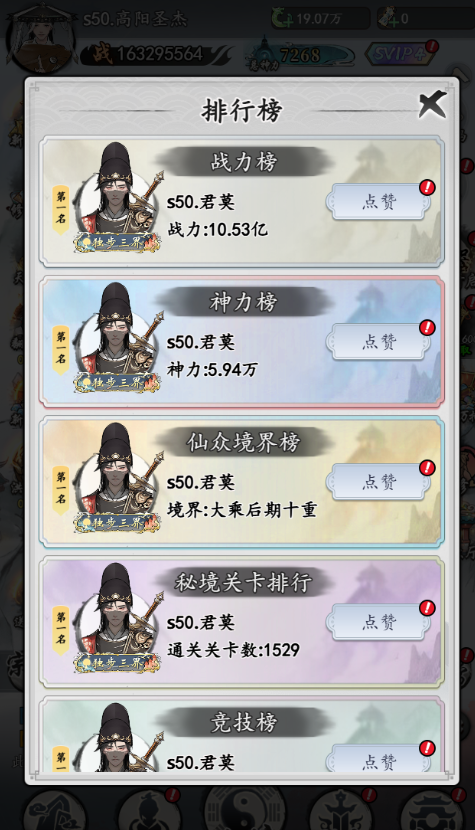Viewport: 475px width, 830px height.
Task: View 君莫 avatar in 神力榜
Action: (118, 338)
